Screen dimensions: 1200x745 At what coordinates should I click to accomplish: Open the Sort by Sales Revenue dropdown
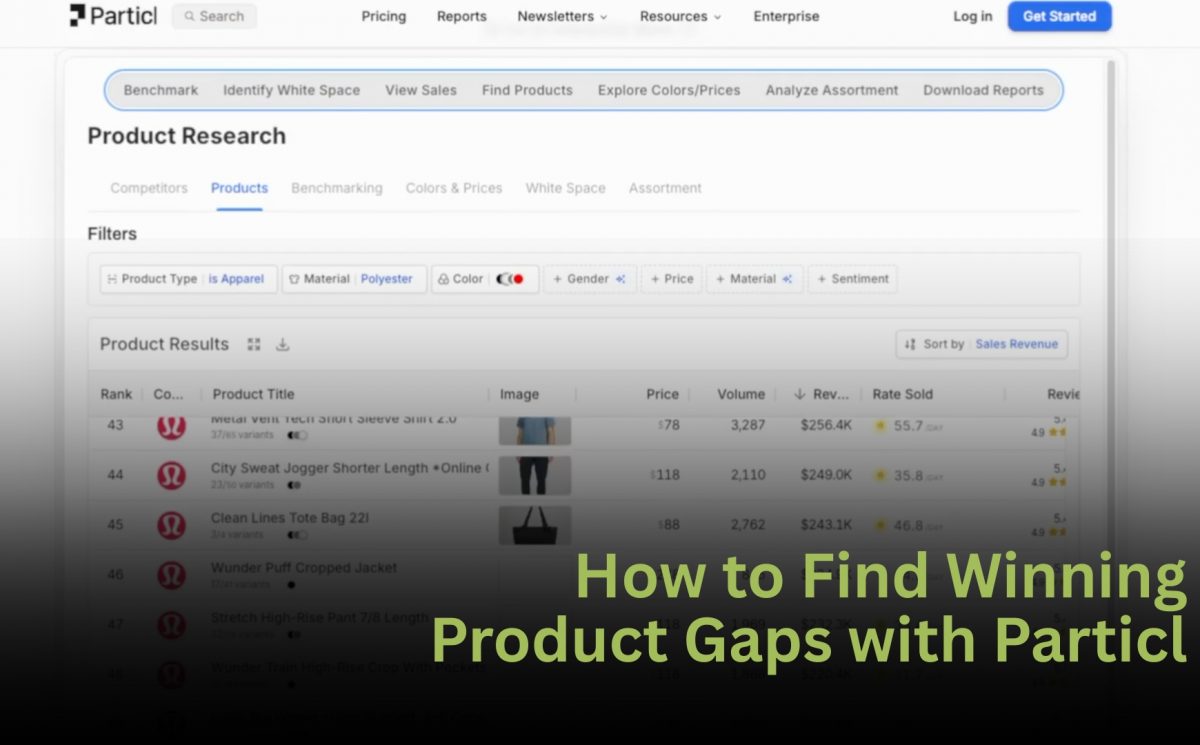point(981,344)
